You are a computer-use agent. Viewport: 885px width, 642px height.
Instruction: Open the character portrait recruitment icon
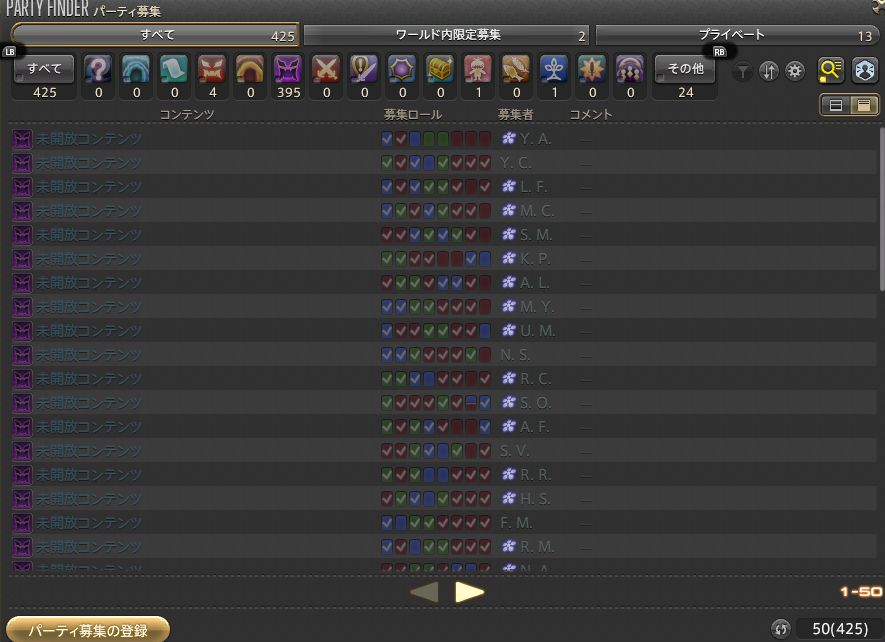pos(865,70)
